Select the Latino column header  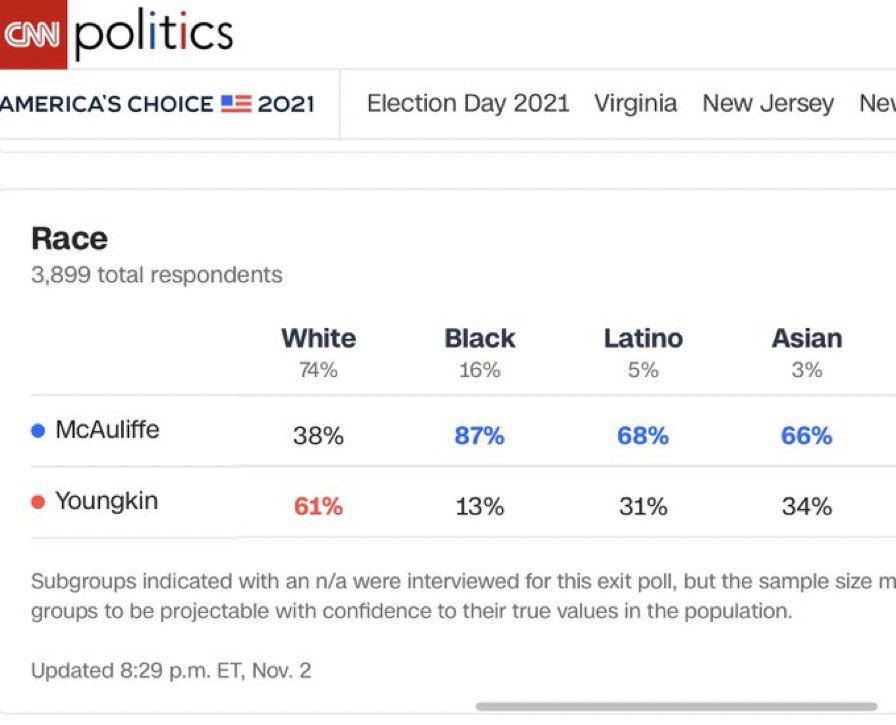tap(643, 338)
